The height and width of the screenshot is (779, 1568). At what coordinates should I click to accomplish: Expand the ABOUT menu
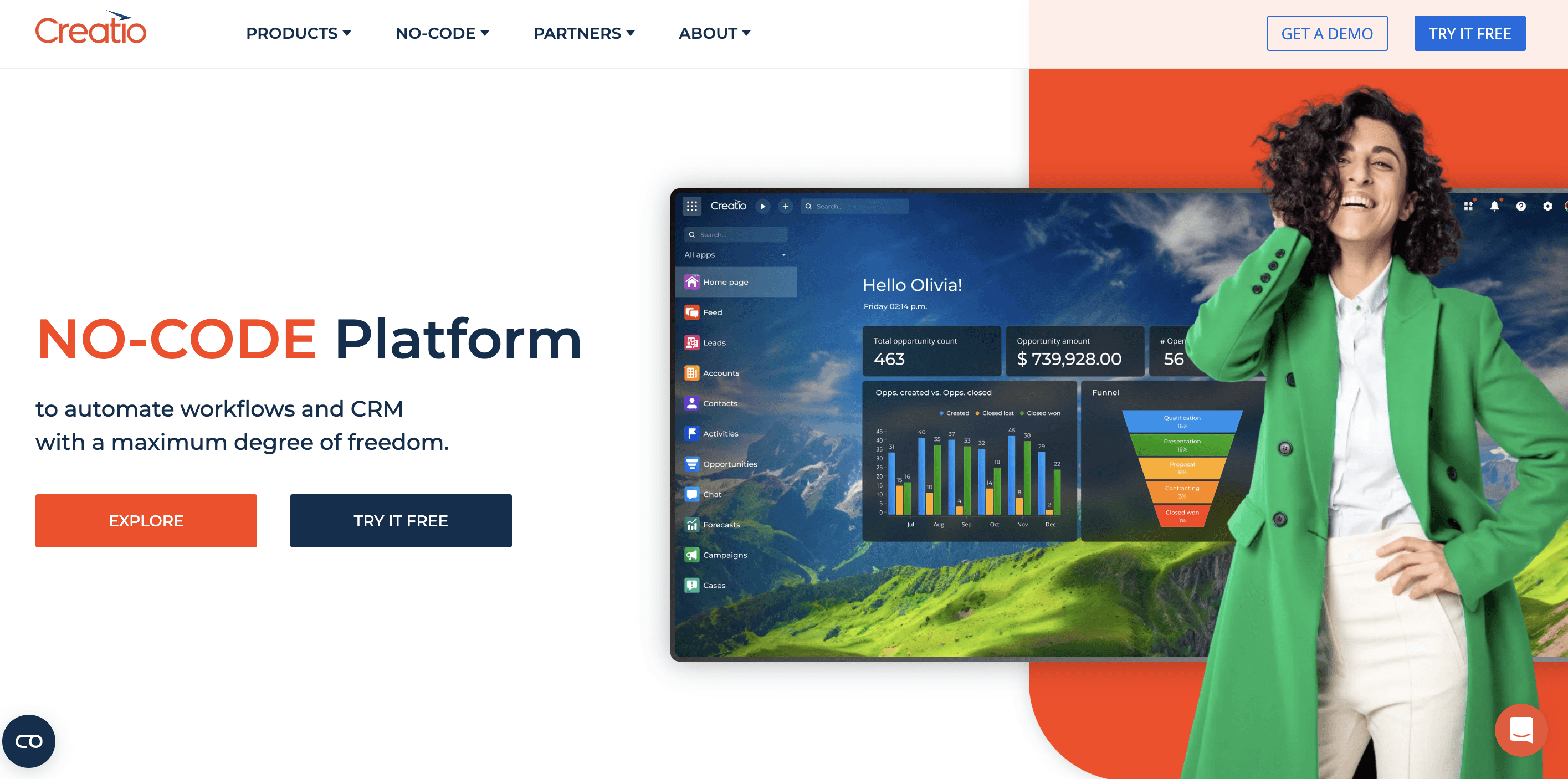coord(714,33)
